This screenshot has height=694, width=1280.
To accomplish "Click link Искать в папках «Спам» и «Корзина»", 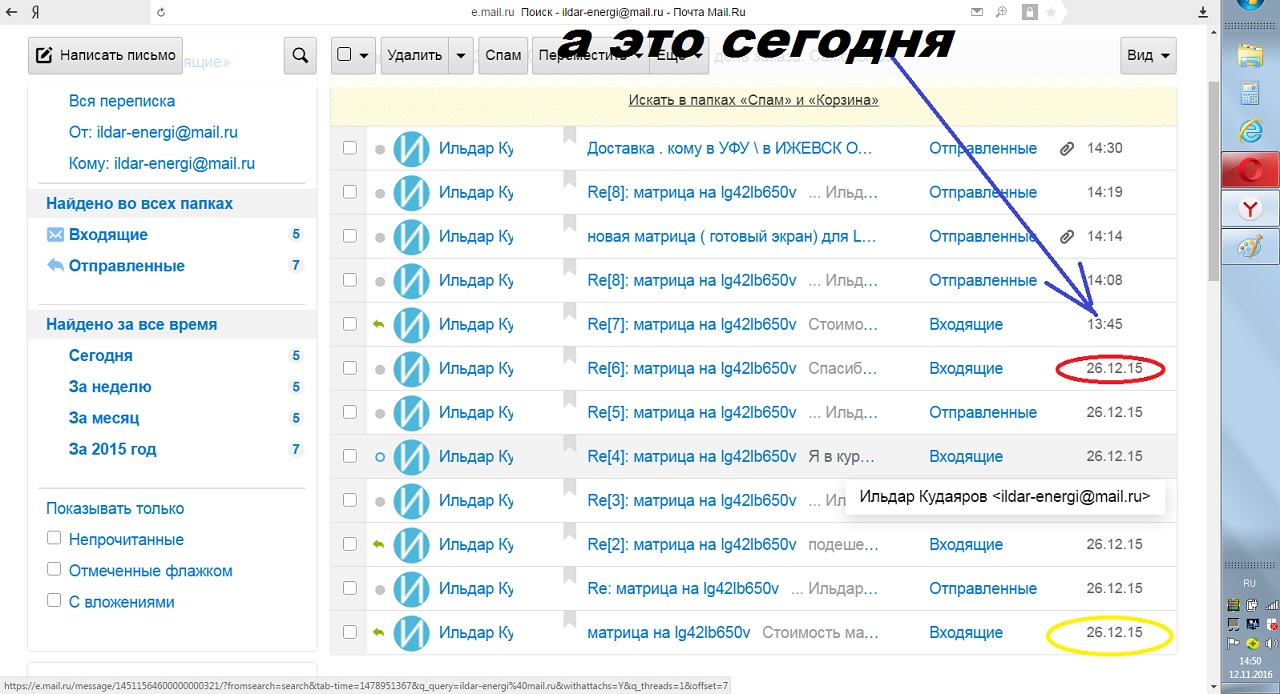I will (x=753, y=100).
